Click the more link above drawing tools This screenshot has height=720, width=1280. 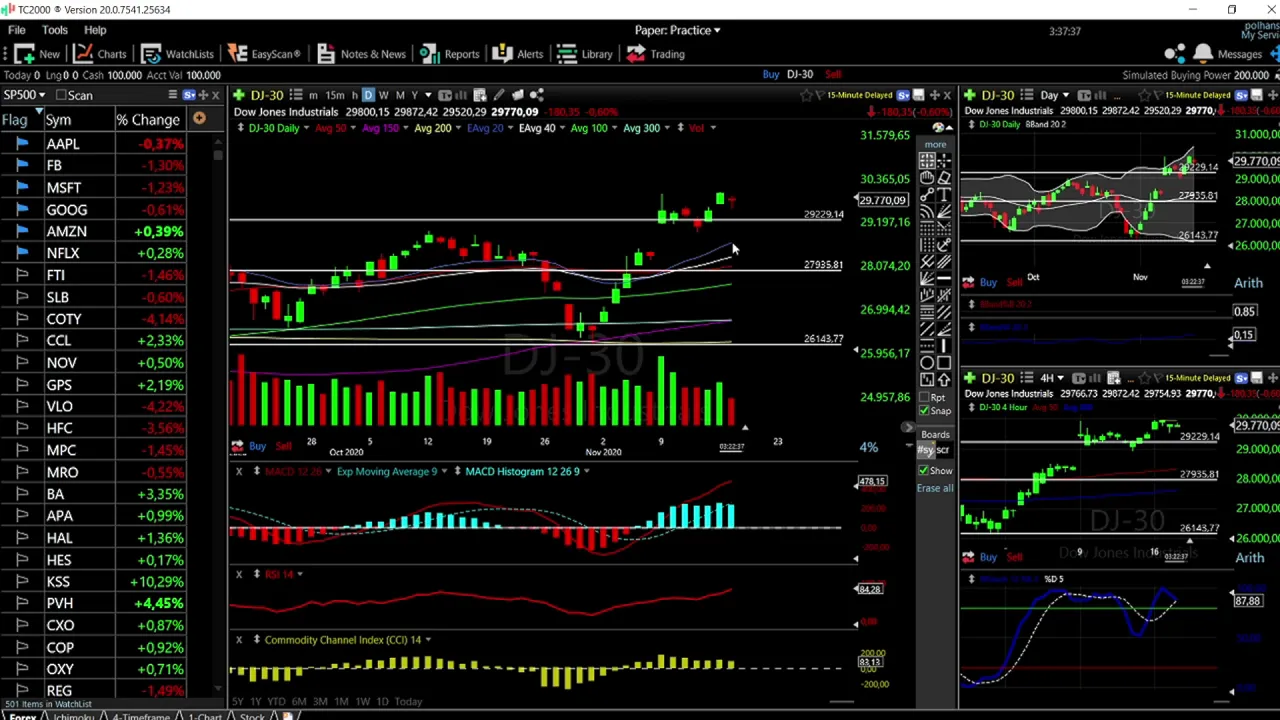coord(935,144)
